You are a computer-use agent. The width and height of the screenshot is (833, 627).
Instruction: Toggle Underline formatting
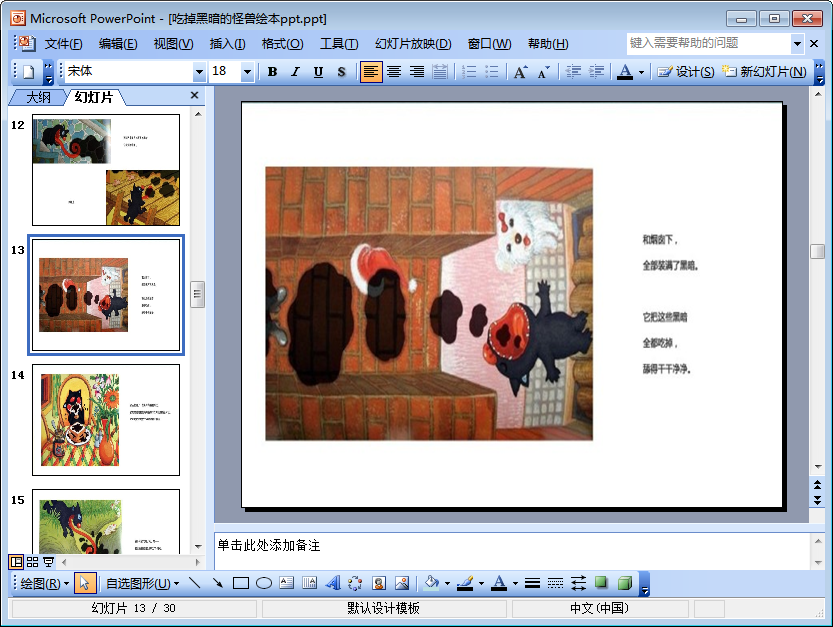pyautogui.click(x=318, y=72)
